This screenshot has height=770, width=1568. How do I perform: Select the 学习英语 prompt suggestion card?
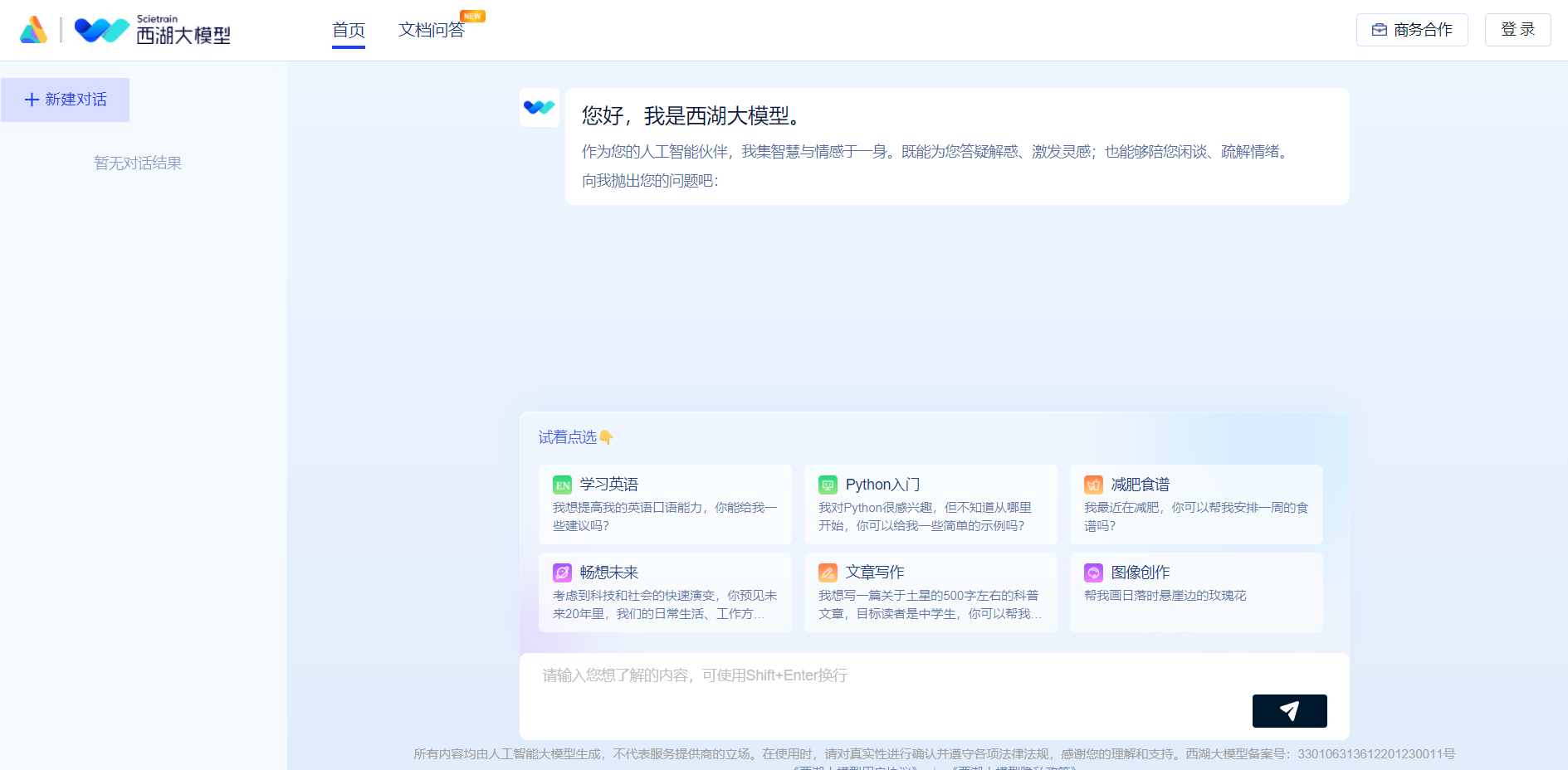point(665,504)
